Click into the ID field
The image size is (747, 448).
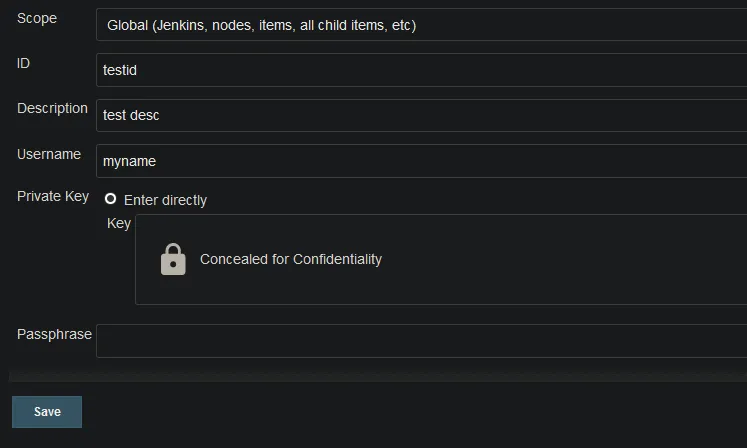[x=422, y=70]
